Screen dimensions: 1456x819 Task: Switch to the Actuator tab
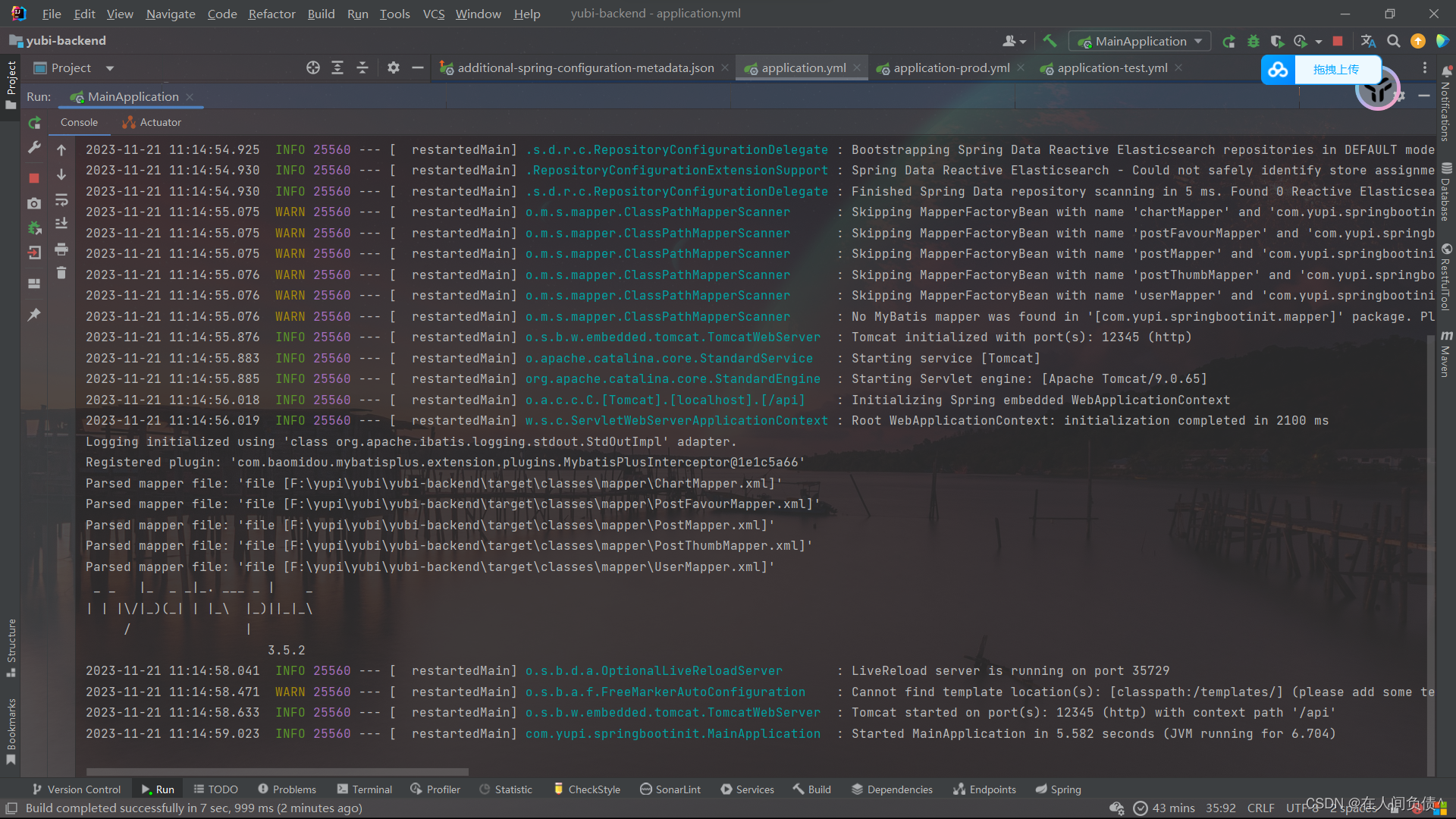click(x=152, y=122)
